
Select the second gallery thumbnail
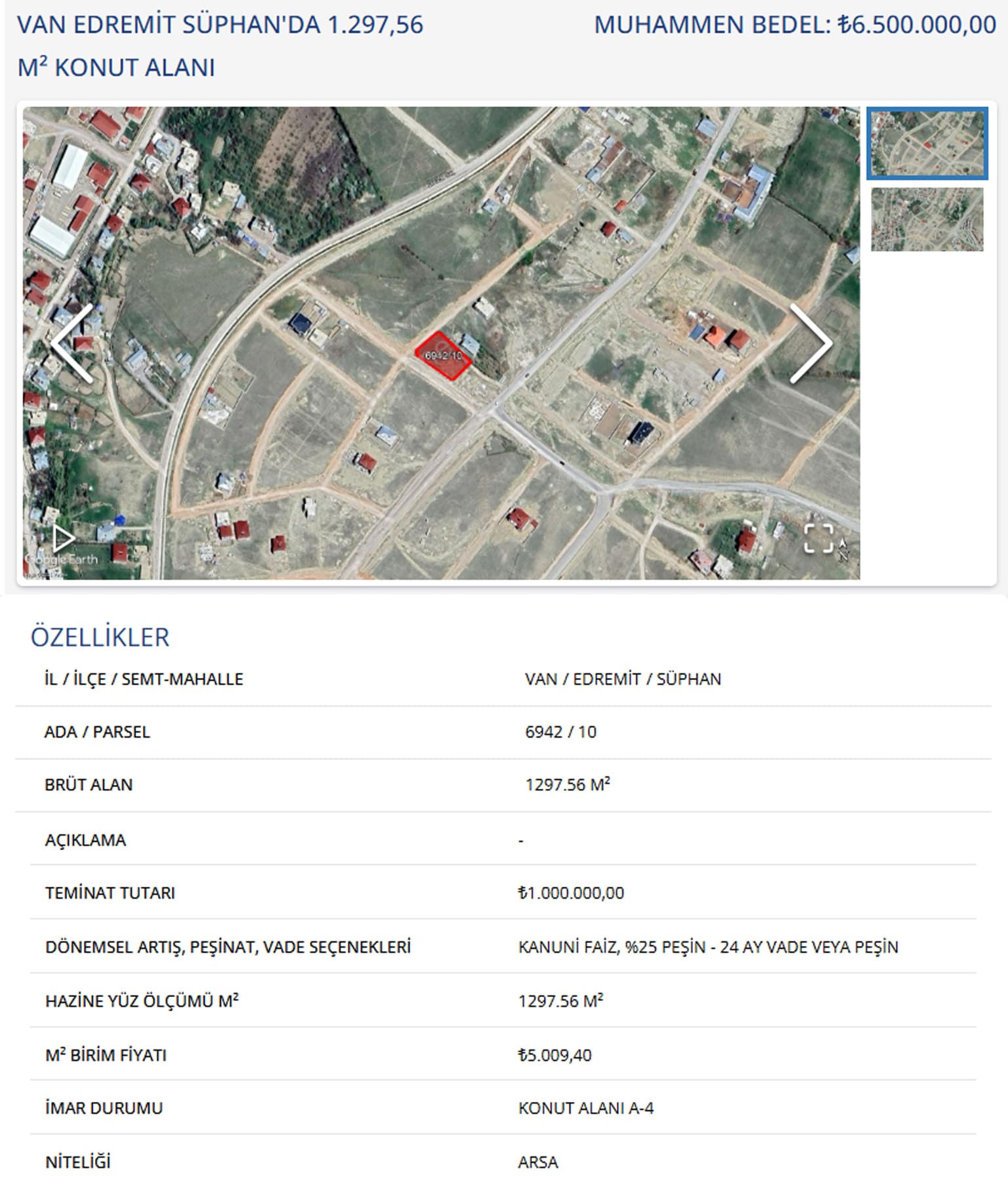[927, 219]
